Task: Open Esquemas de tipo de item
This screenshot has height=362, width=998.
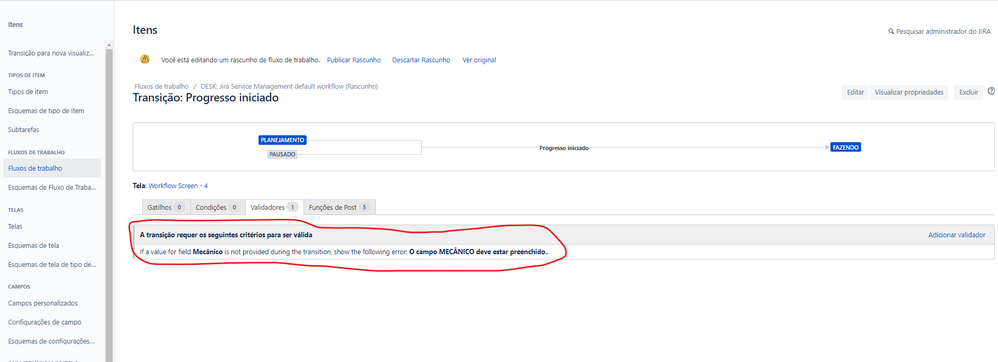Action: (46, 111)
